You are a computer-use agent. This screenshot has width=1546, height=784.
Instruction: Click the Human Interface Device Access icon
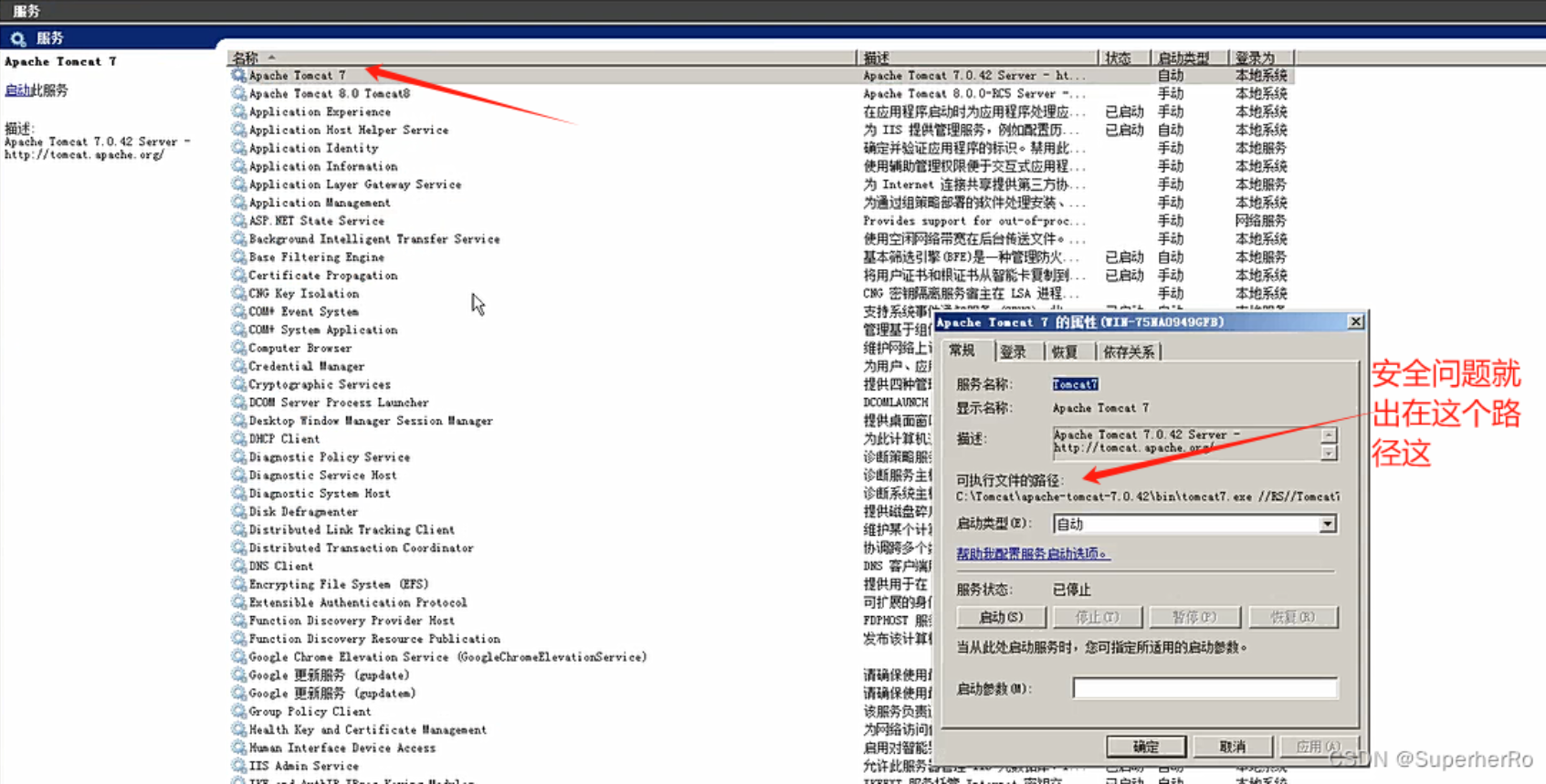tap(239, 748)
